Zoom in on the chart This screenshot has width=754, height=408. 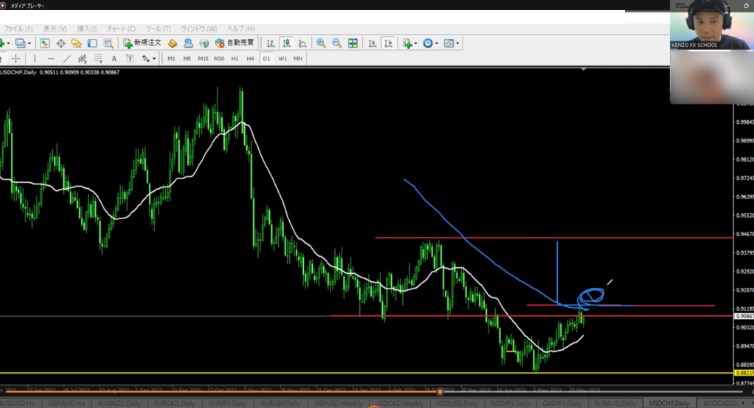coord(321,43)
